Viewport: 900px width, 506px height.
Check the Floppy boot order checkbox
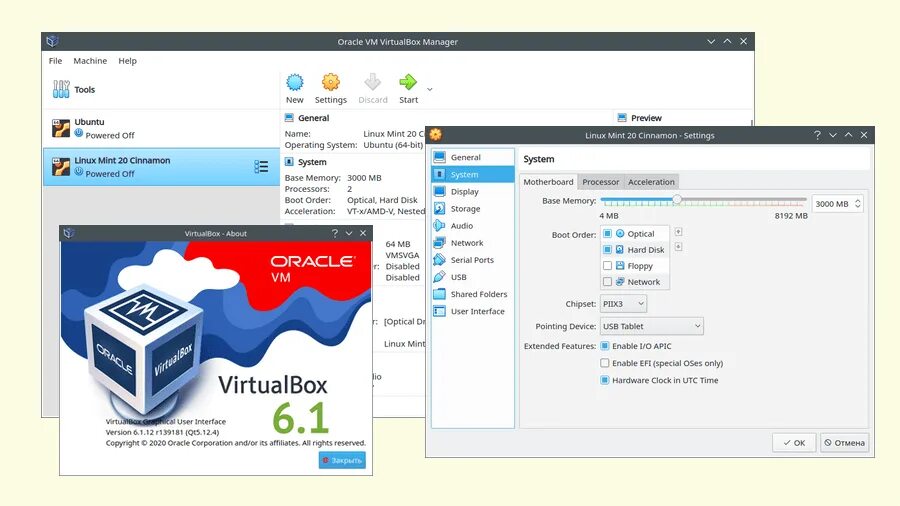[607, 266]
